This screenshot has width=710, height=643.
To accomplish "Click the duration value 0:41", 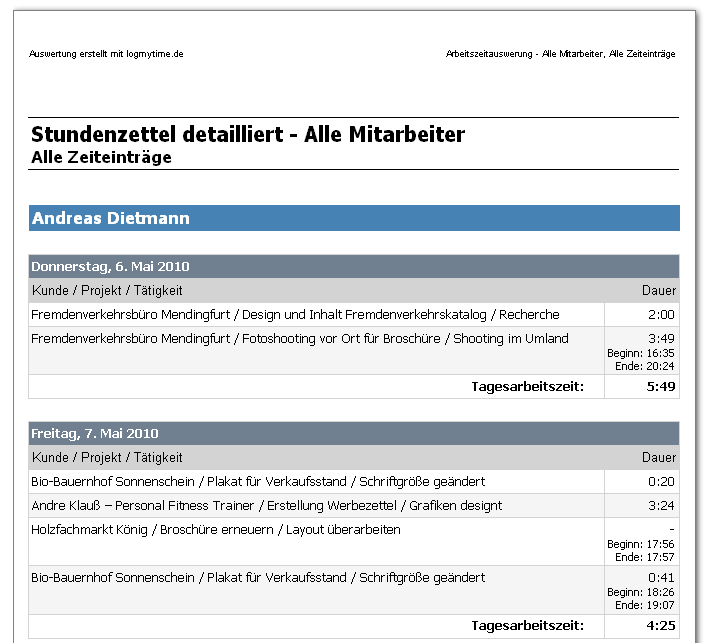I will pyautogui.click(x=661, y=578).
